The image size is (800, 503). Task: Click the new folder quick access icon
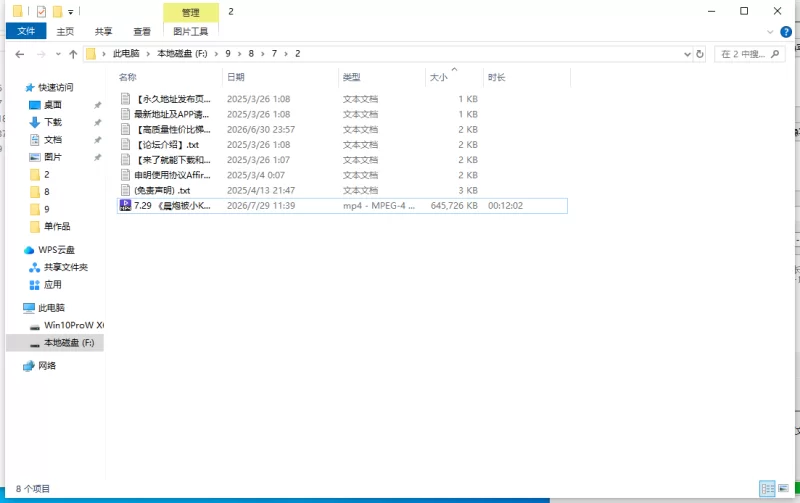tap(58, 11)
